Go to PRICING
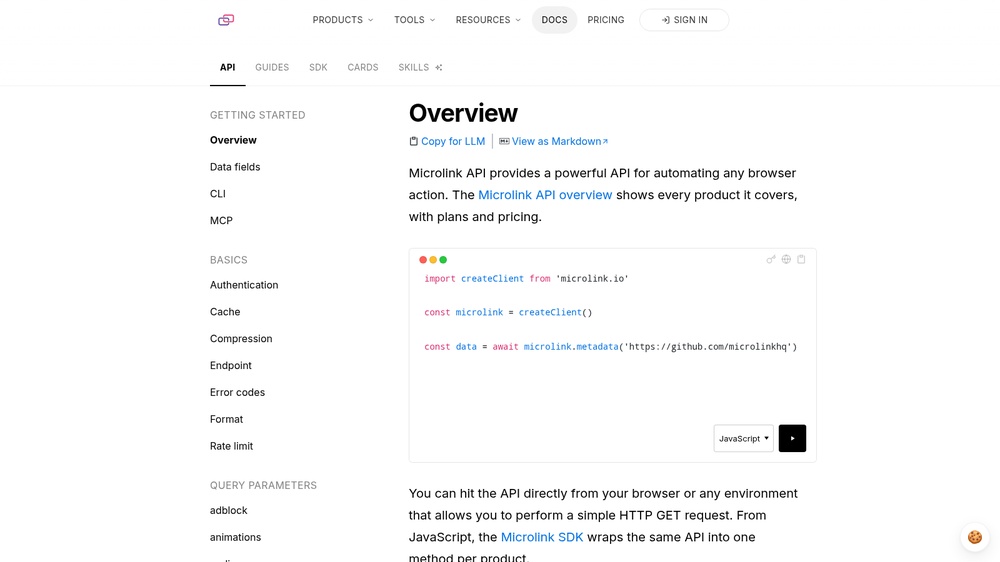The image size is (1000, 562). (x=606, y=20)
